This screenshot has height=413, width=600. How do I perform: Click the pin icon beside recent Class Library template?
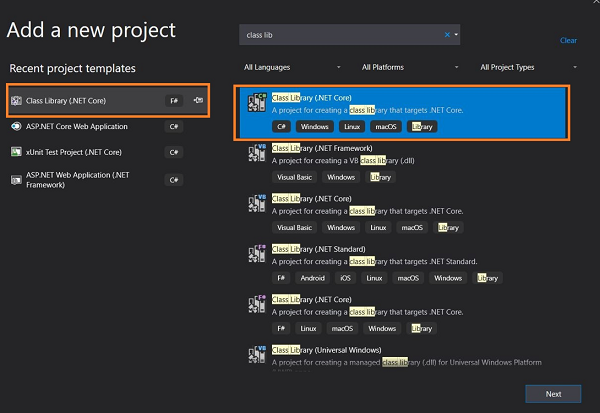[198, 100]
